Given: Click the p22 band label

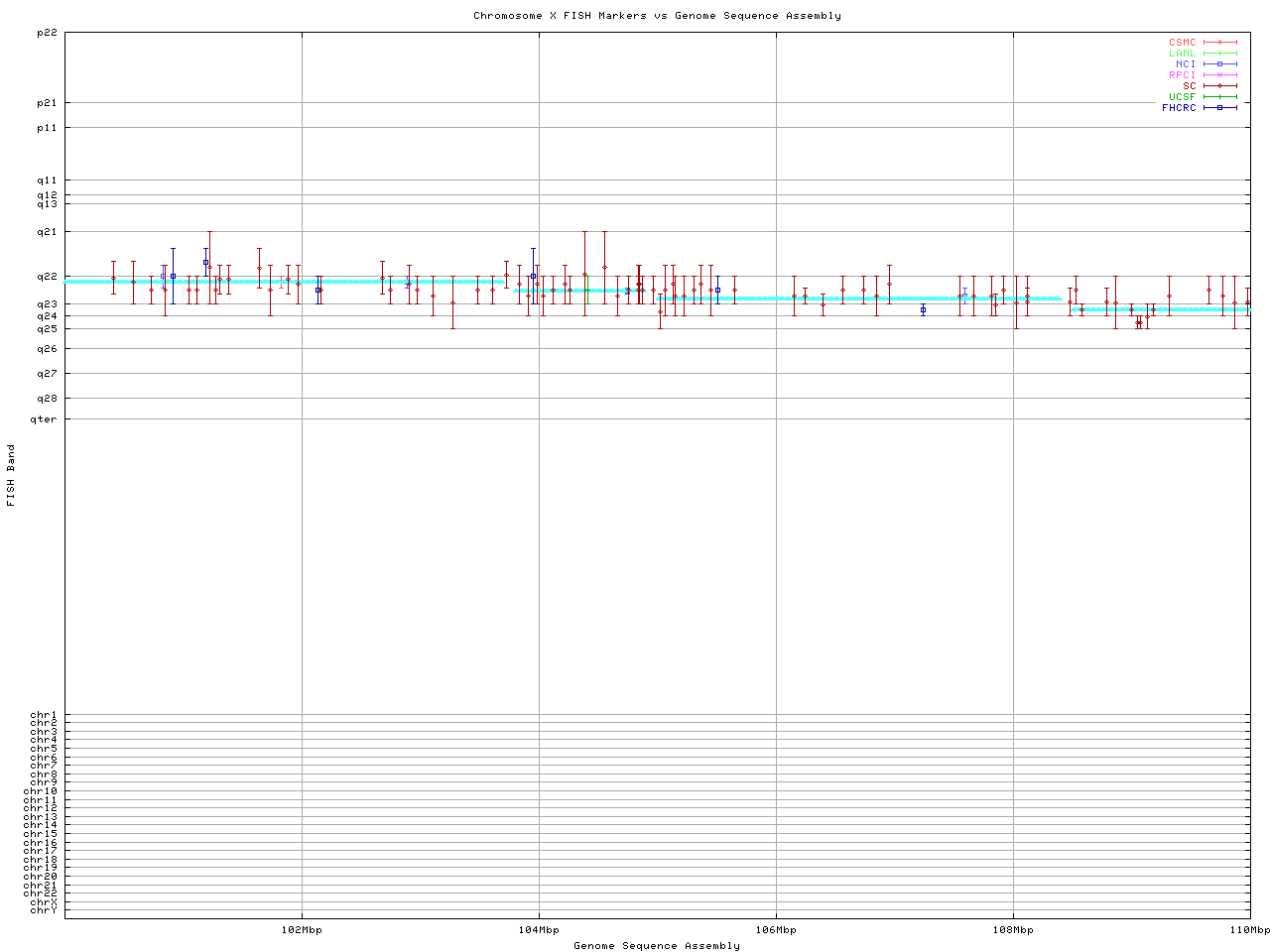Looking at the screenshot, I should (x=47, y=33).
